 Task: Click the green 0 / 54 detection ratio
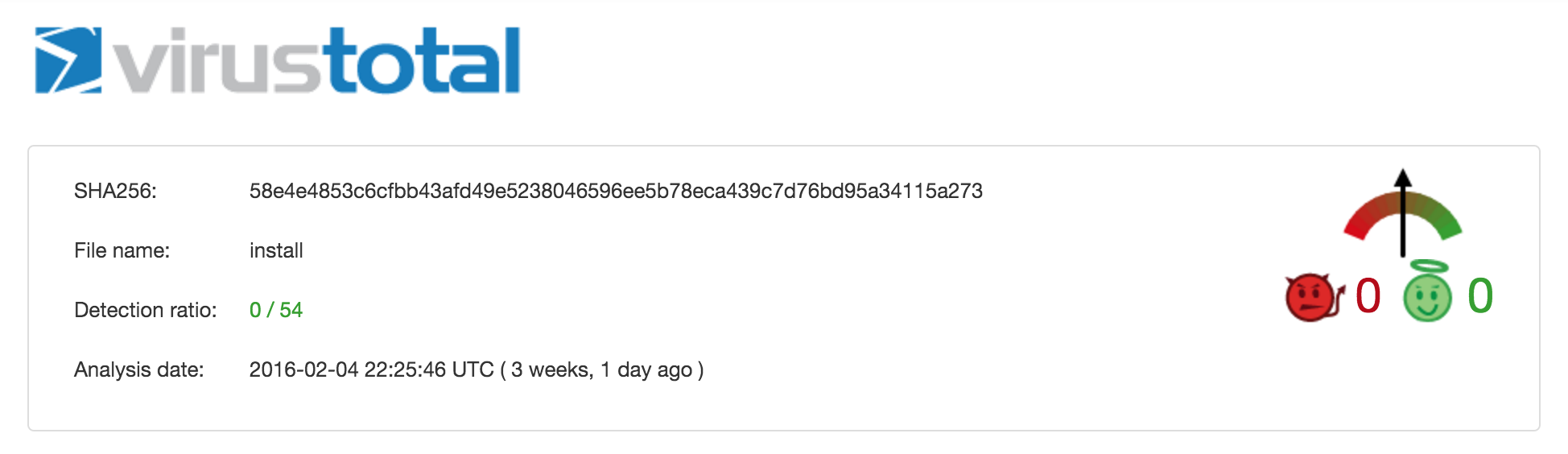(275, 310)
